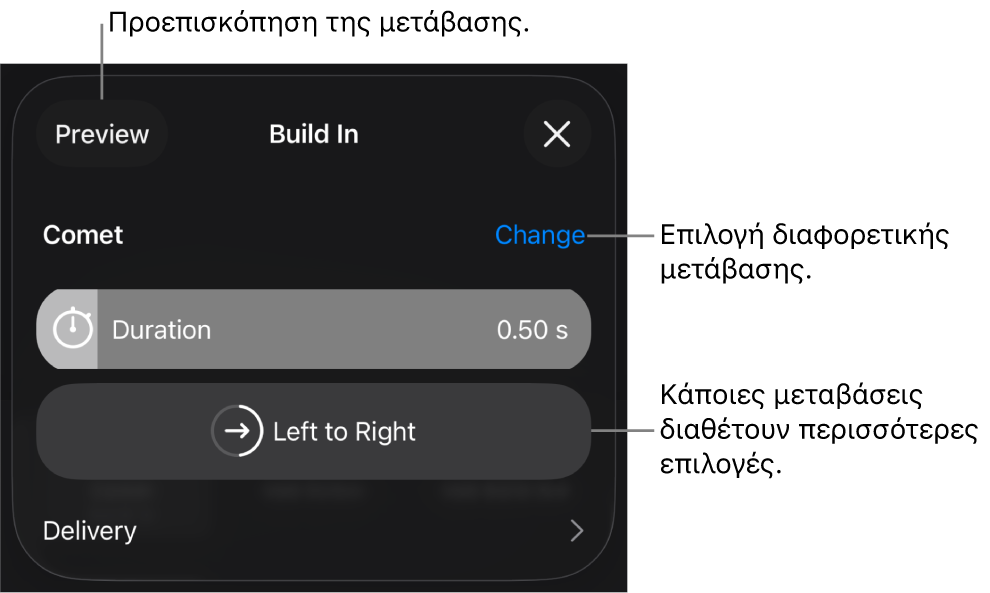Screen dimensions: 990x593
Task: Click the empty space between Comet and Change
Action: click(x=300, y=235)
